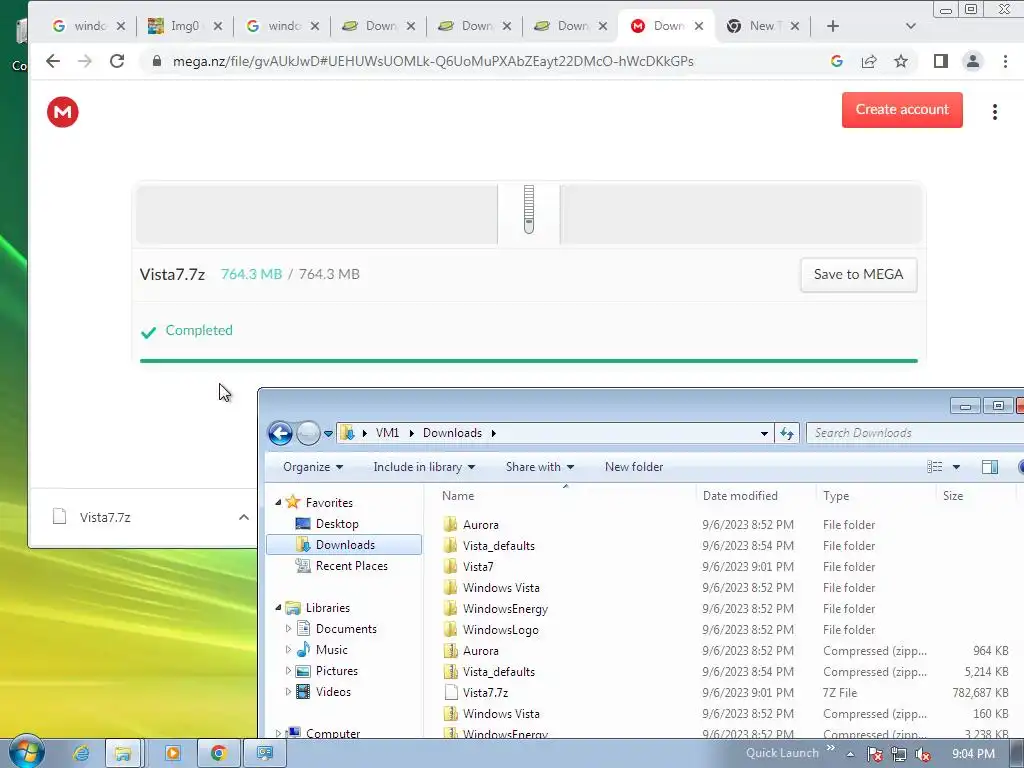
Task: Click Action Center flag tray icon
Action: tap(874, 754)
